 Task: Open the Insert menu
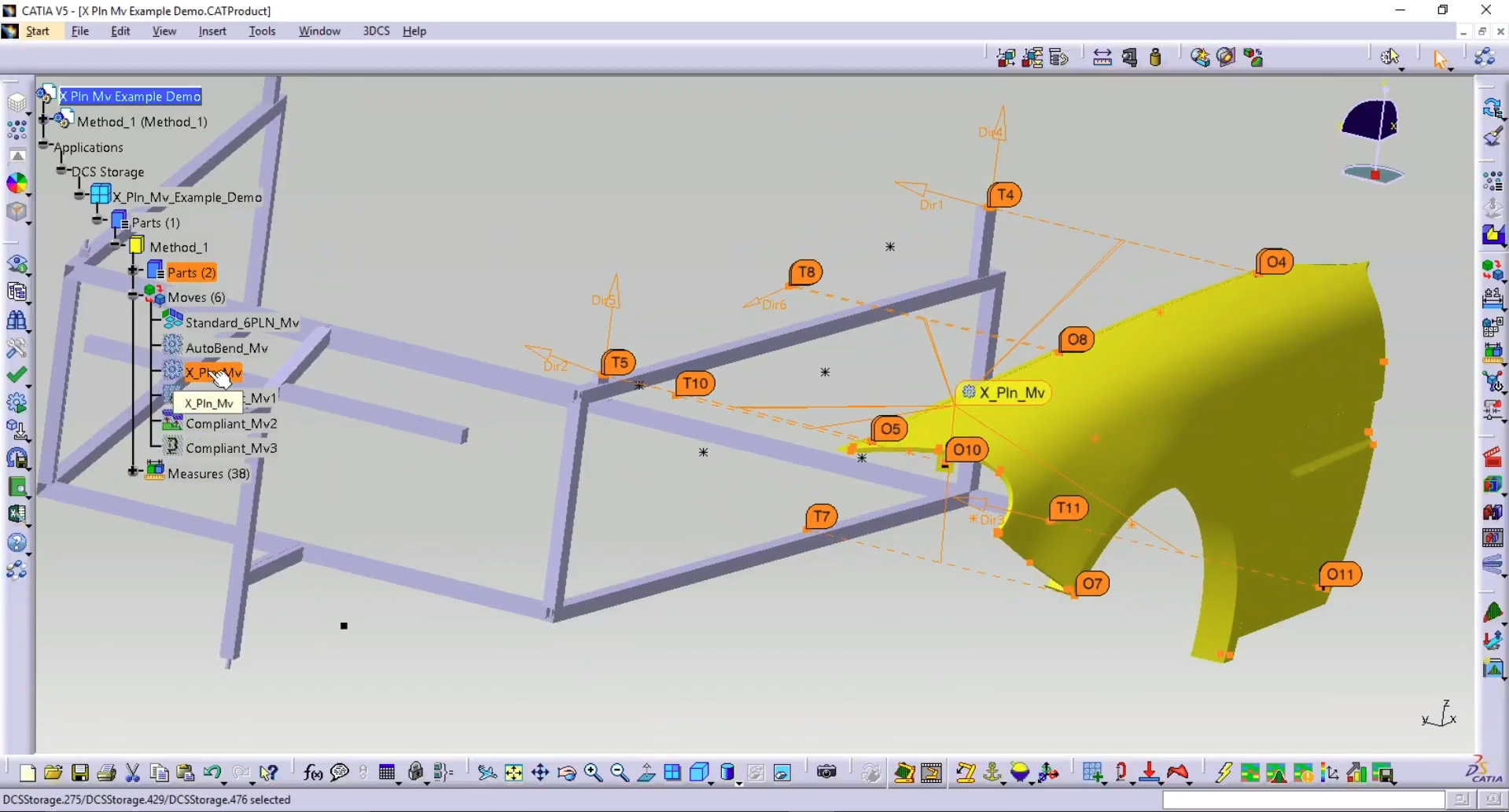212,31
